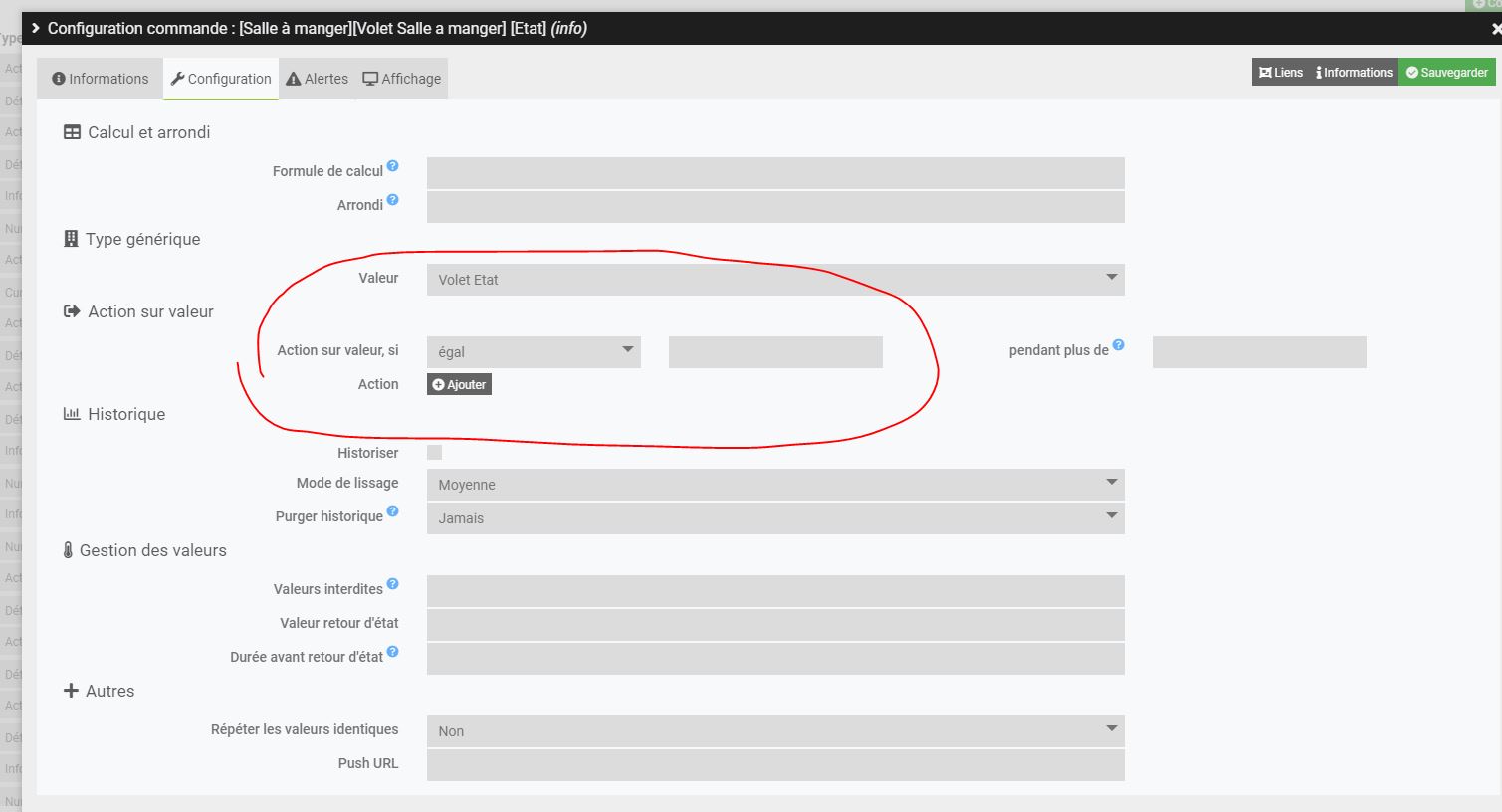Open help tooltip for Purger historique
The height and width of the screenshot is (812, 1502).
click(x=393, y=511)
